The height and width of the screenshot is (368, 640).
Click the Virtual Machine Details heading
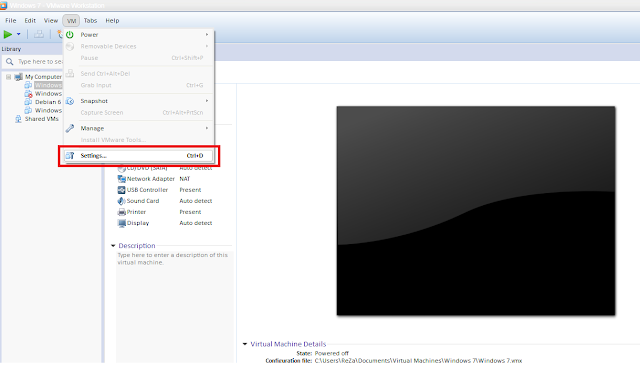click(288, 344)
